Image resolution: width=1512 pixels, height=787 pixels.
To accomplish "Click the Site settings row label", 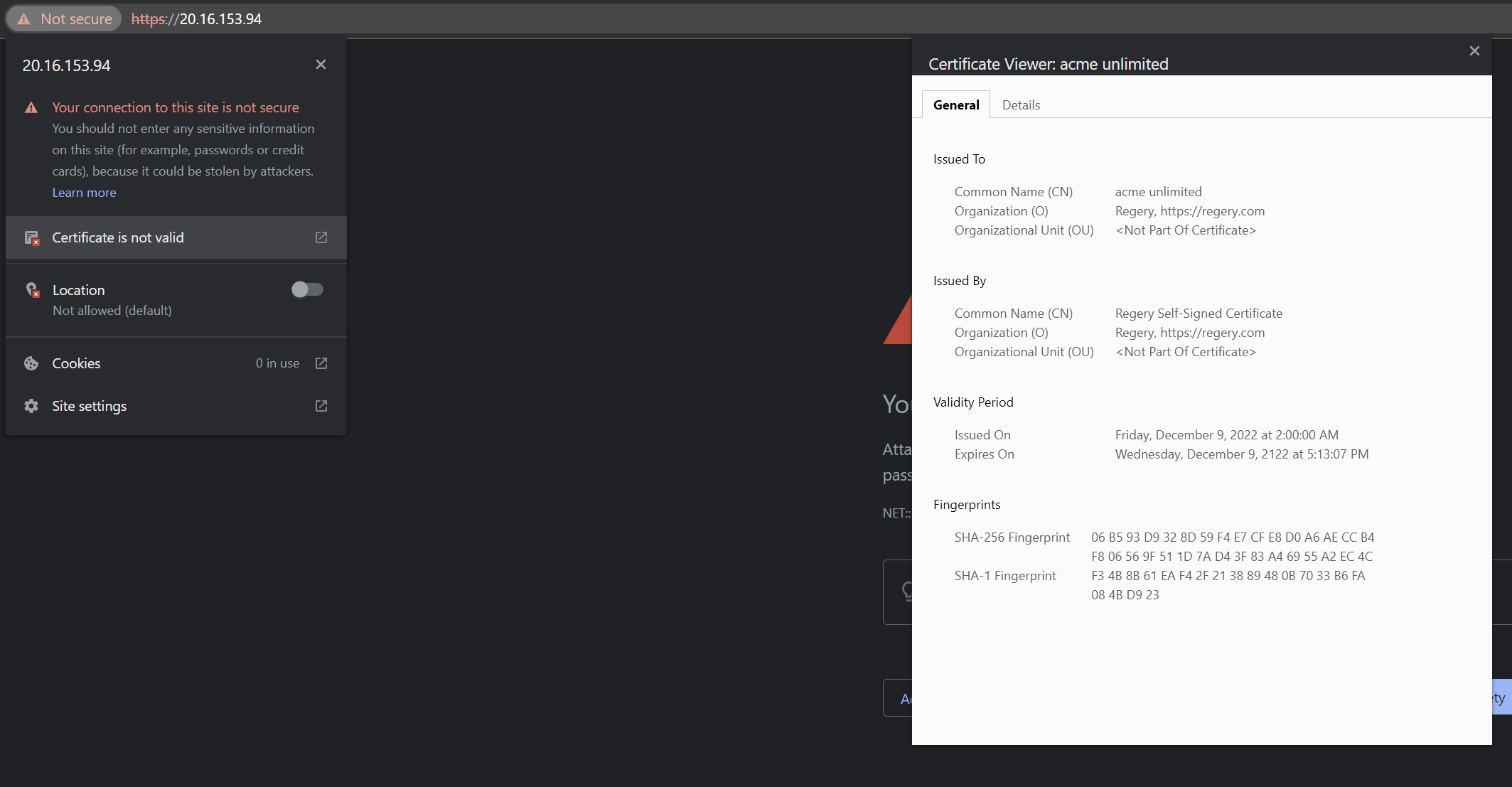I will [x=90, y=406].
